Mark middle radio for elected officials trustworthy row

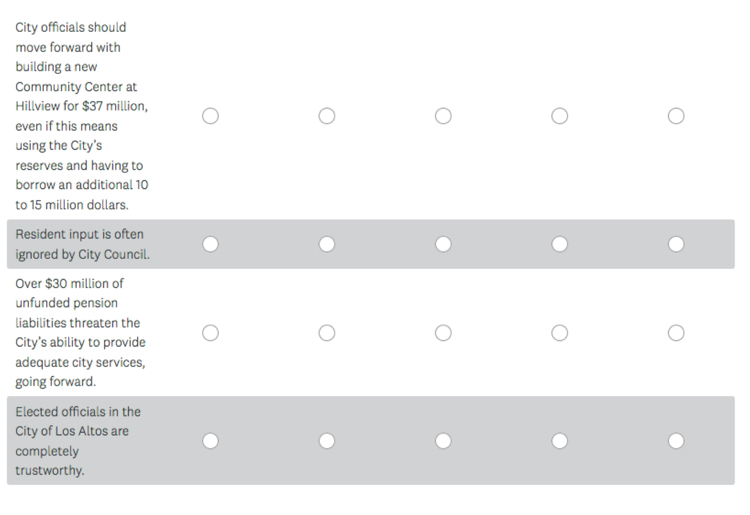point(443,441)
